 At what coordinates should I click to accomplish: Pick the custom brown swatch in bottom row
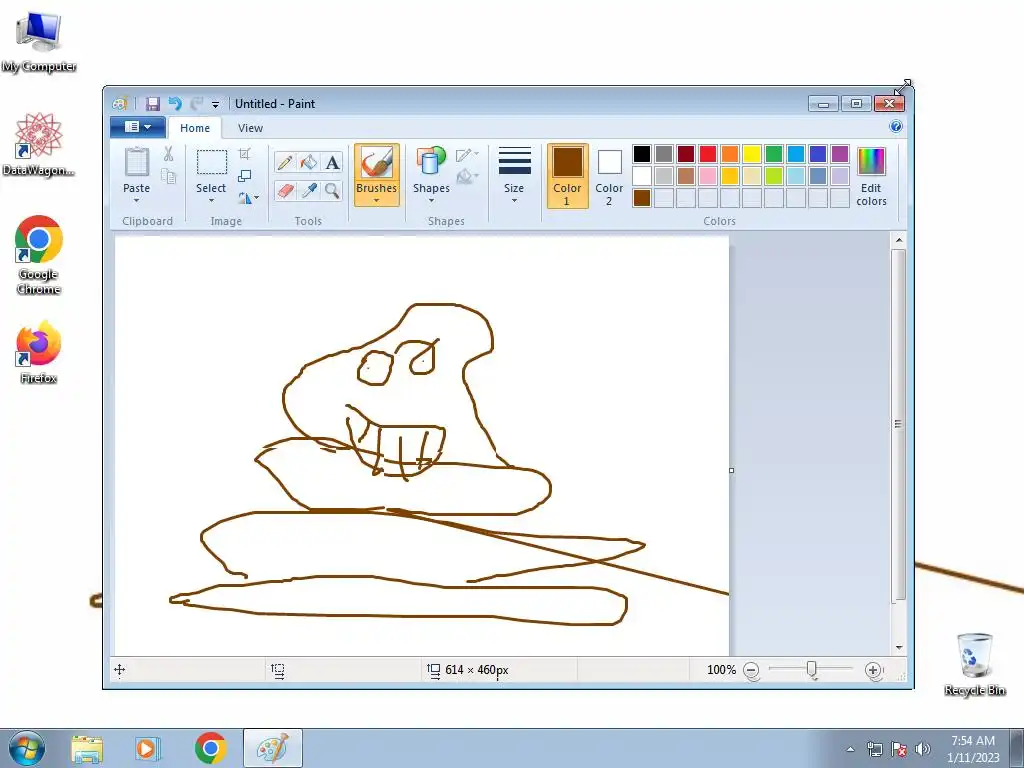tap(642, 198)
